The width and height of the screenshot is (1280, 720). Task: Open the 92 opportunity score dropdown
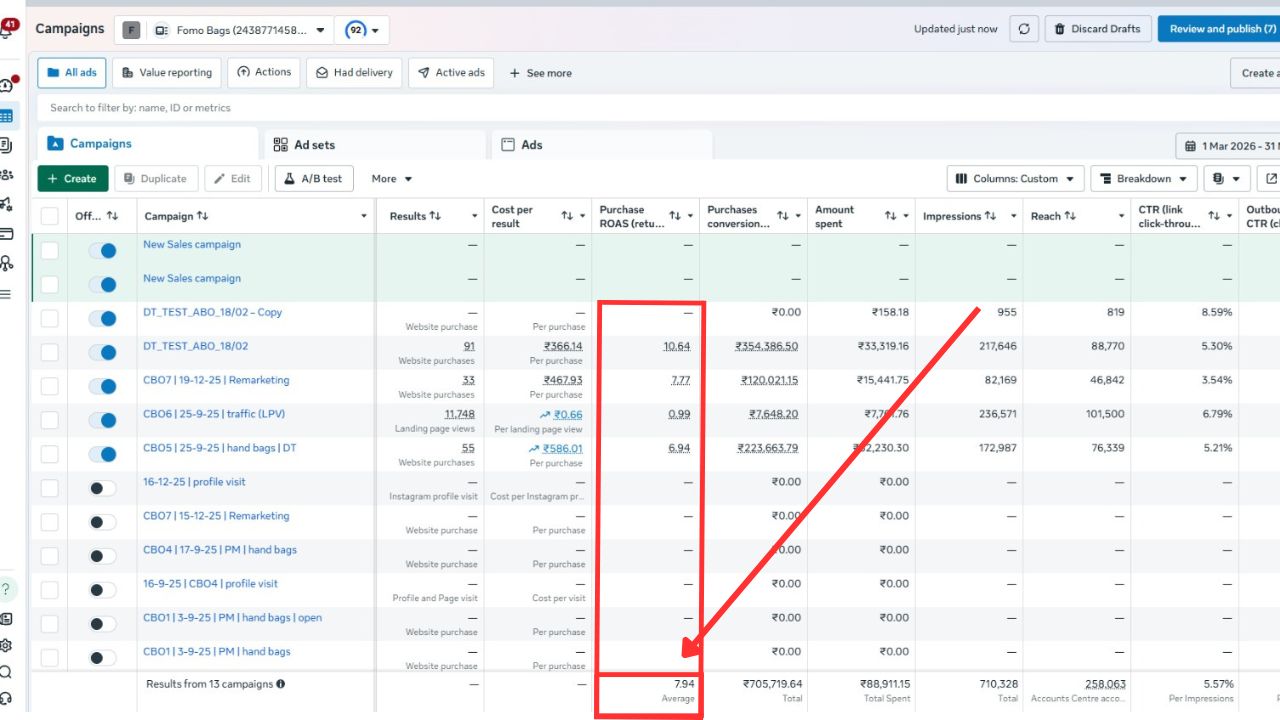point(362,30)
